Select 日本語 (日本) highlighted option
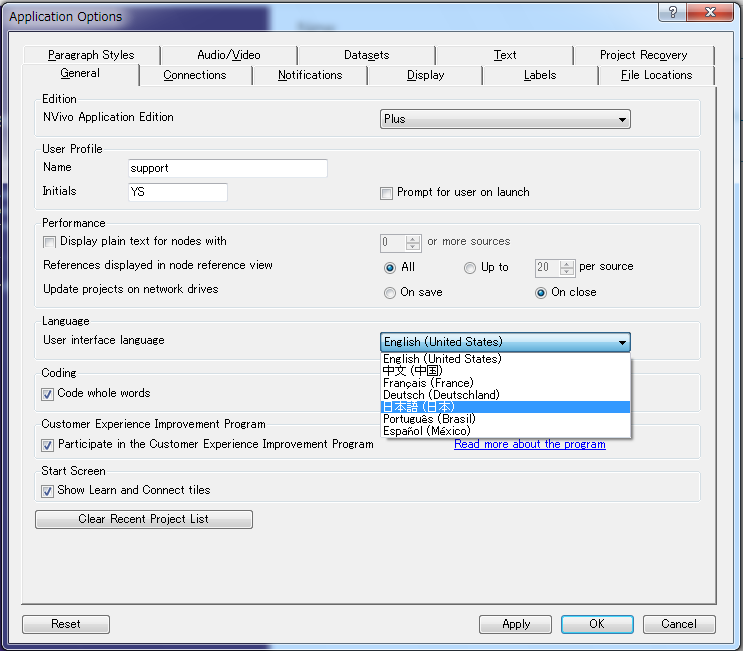 (x=506, y=407)
